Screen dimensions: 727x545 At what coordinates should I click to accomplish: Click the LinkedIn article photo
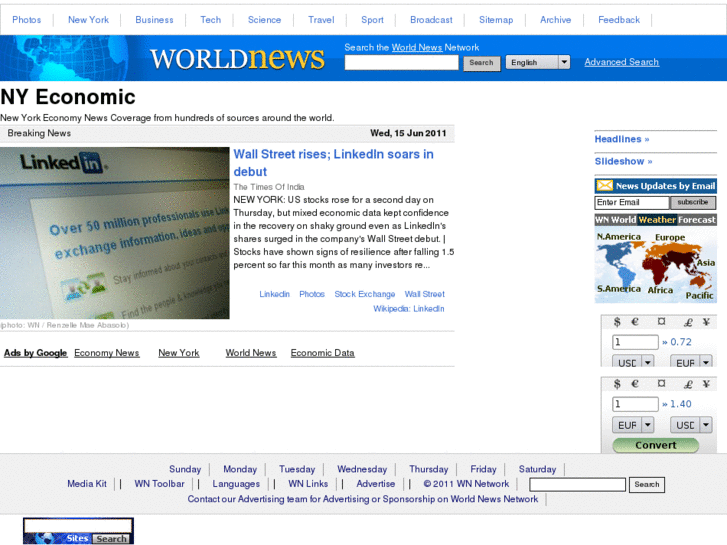click(x=115, y=233)
